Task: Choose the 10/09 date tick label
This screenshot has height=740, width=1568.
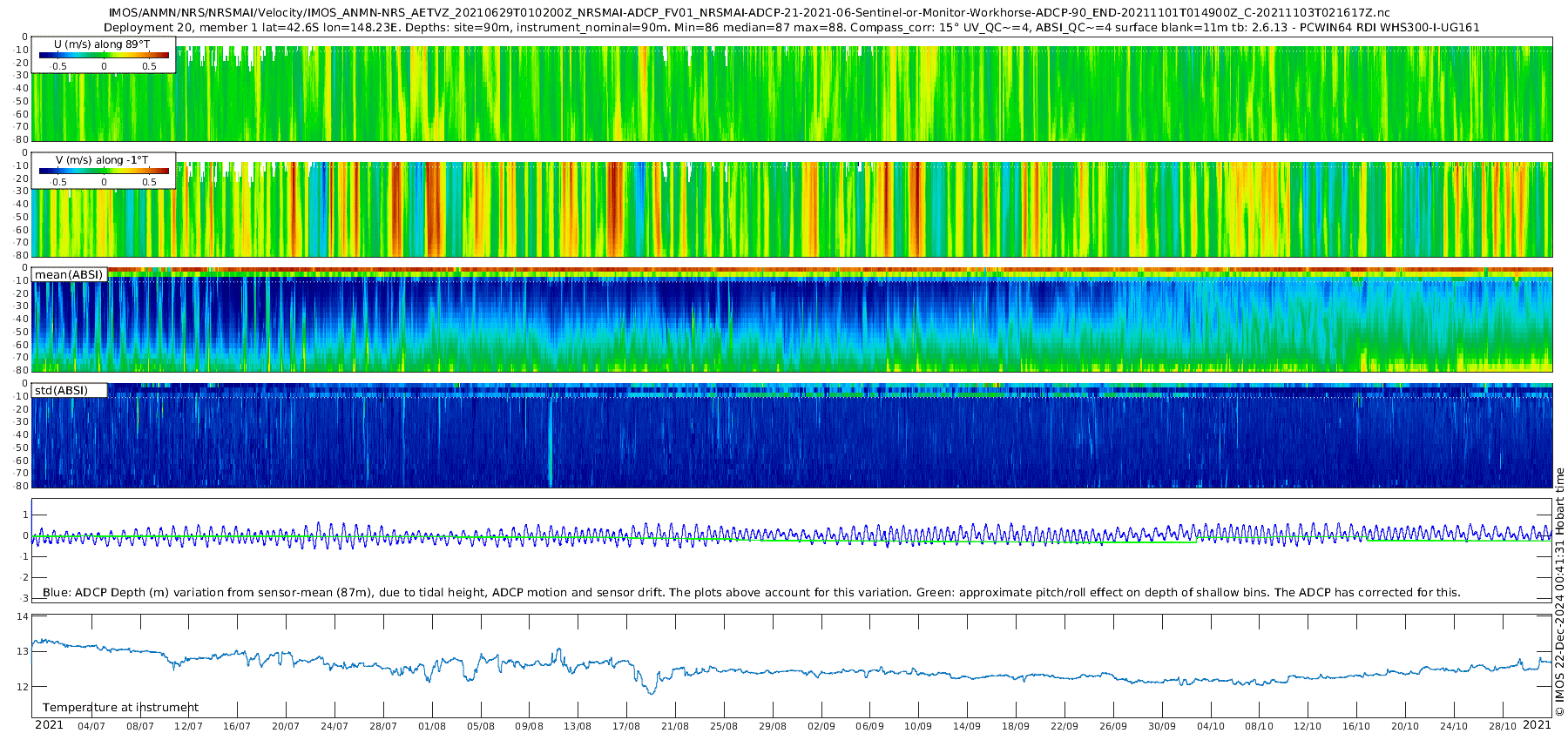Action: point(918,726)
